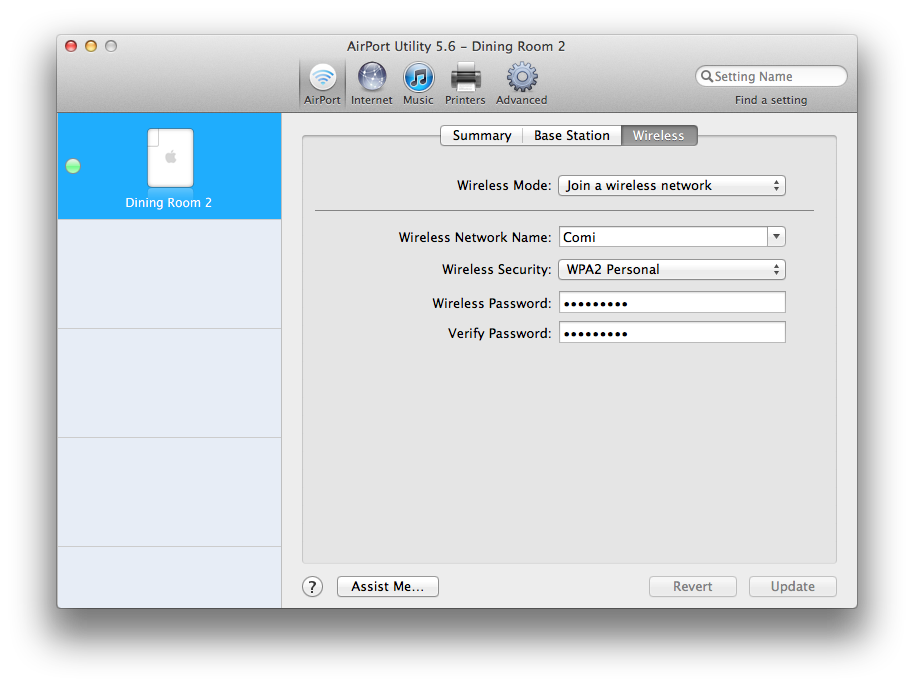Viewport: 914px width, 687px height.
Task: Open the Printers settings icon
Action: [x=465, y=77]
